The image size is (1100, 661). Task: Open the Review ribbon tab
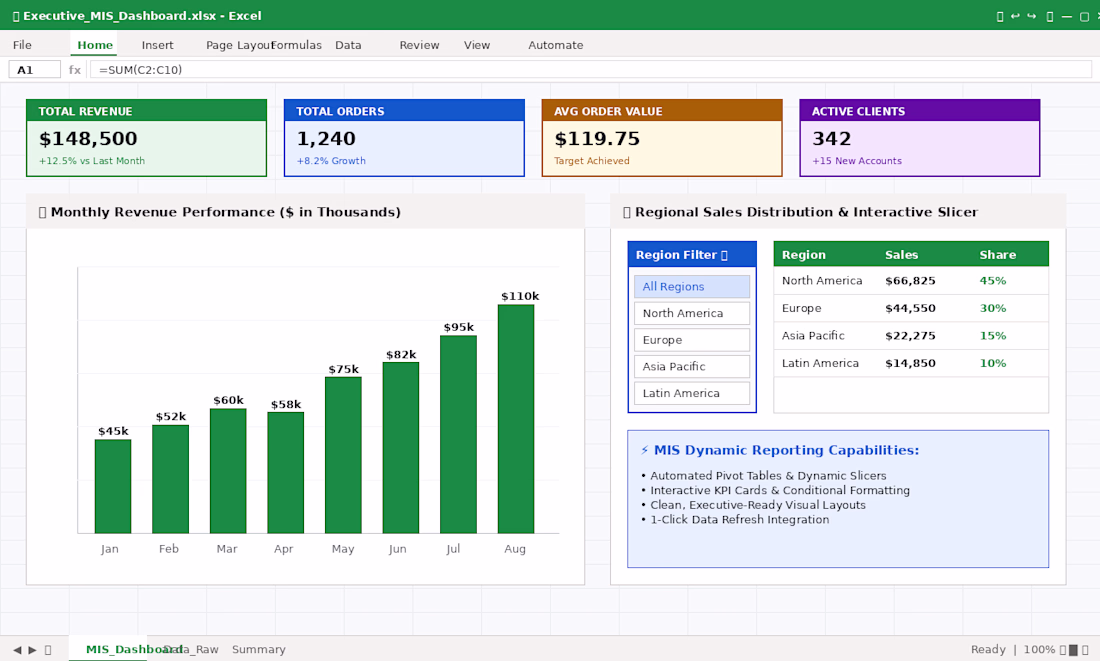pyautogui.click(x=420, y=45)
